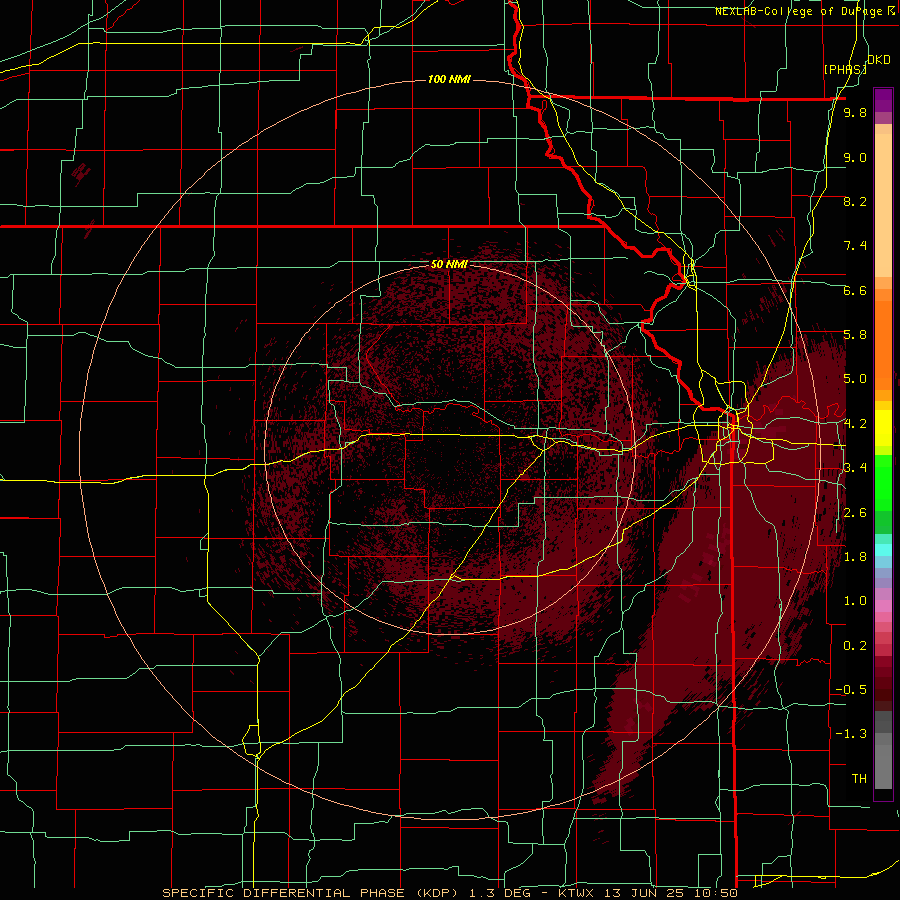Click the 5.8 value on the color scale

pos(855,335)
